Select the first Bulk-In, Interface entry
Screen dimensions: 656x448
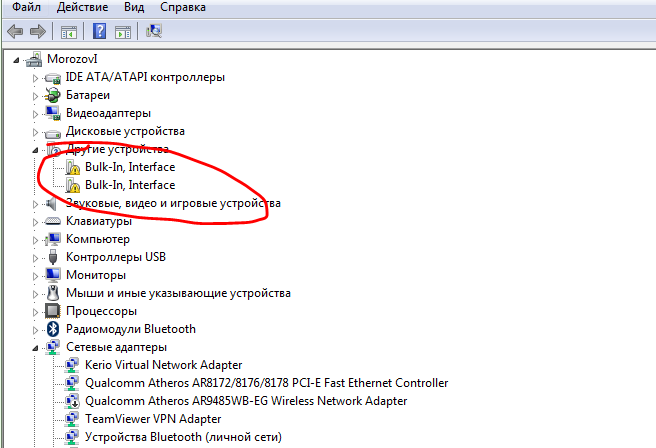point(130,167)
